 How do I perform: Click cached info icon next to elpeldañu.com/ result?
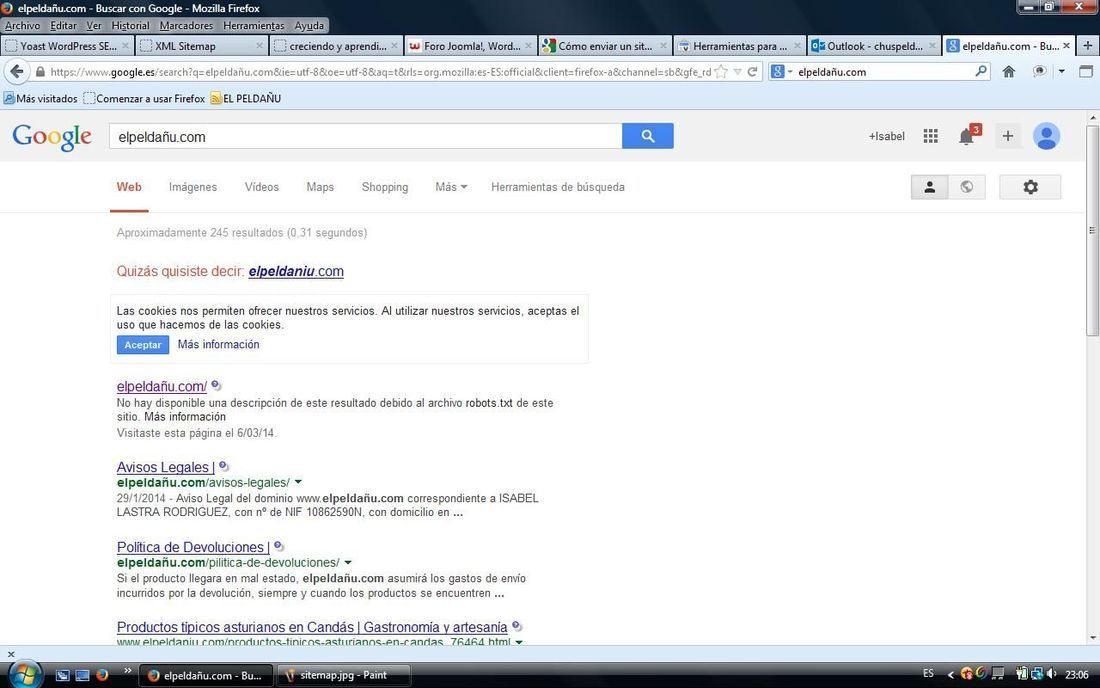216,385
